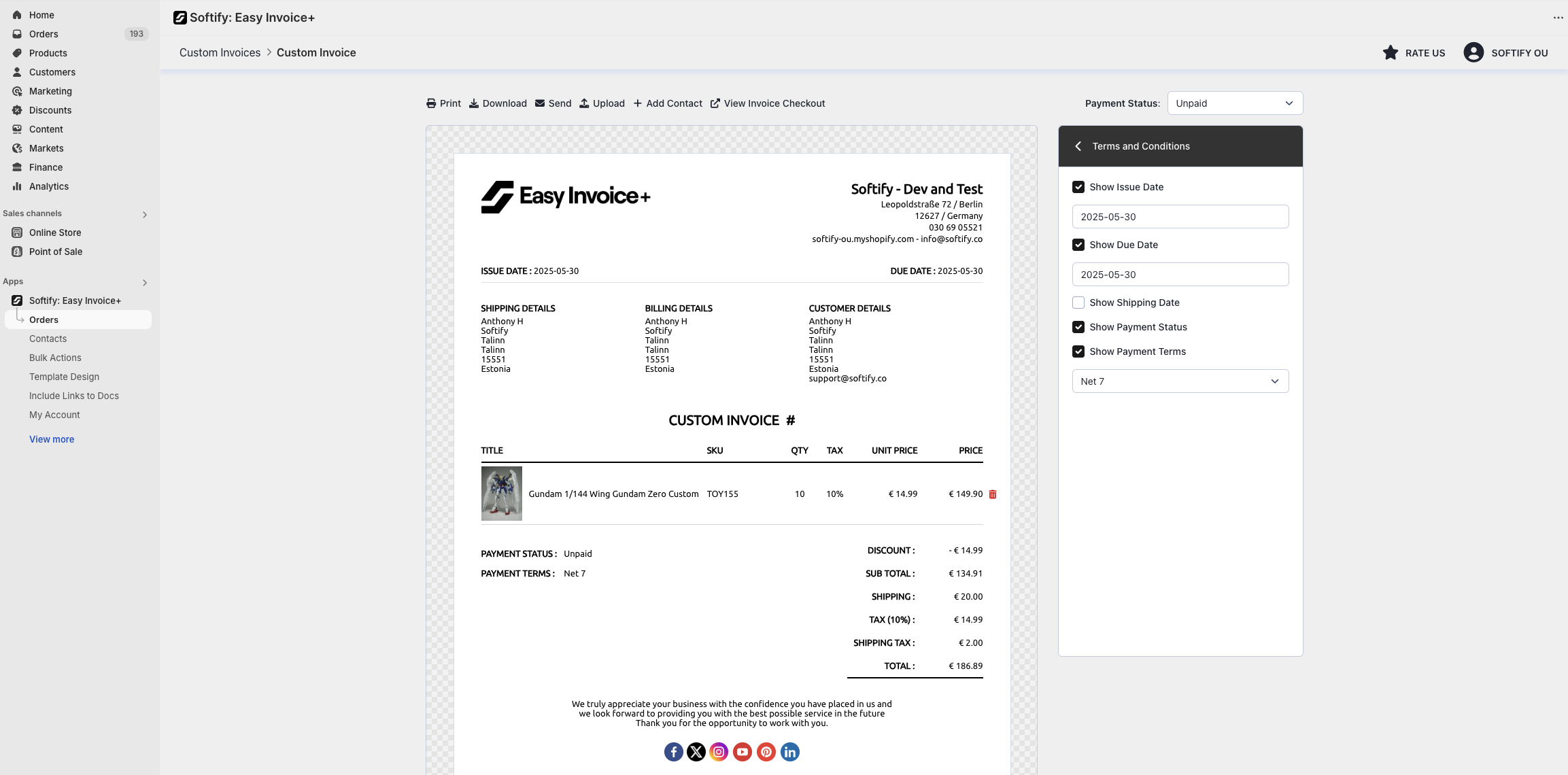1568x775 pixels.
Task: Open the Payment Status Unpaid dropdown
Action: coord(1235,103)
